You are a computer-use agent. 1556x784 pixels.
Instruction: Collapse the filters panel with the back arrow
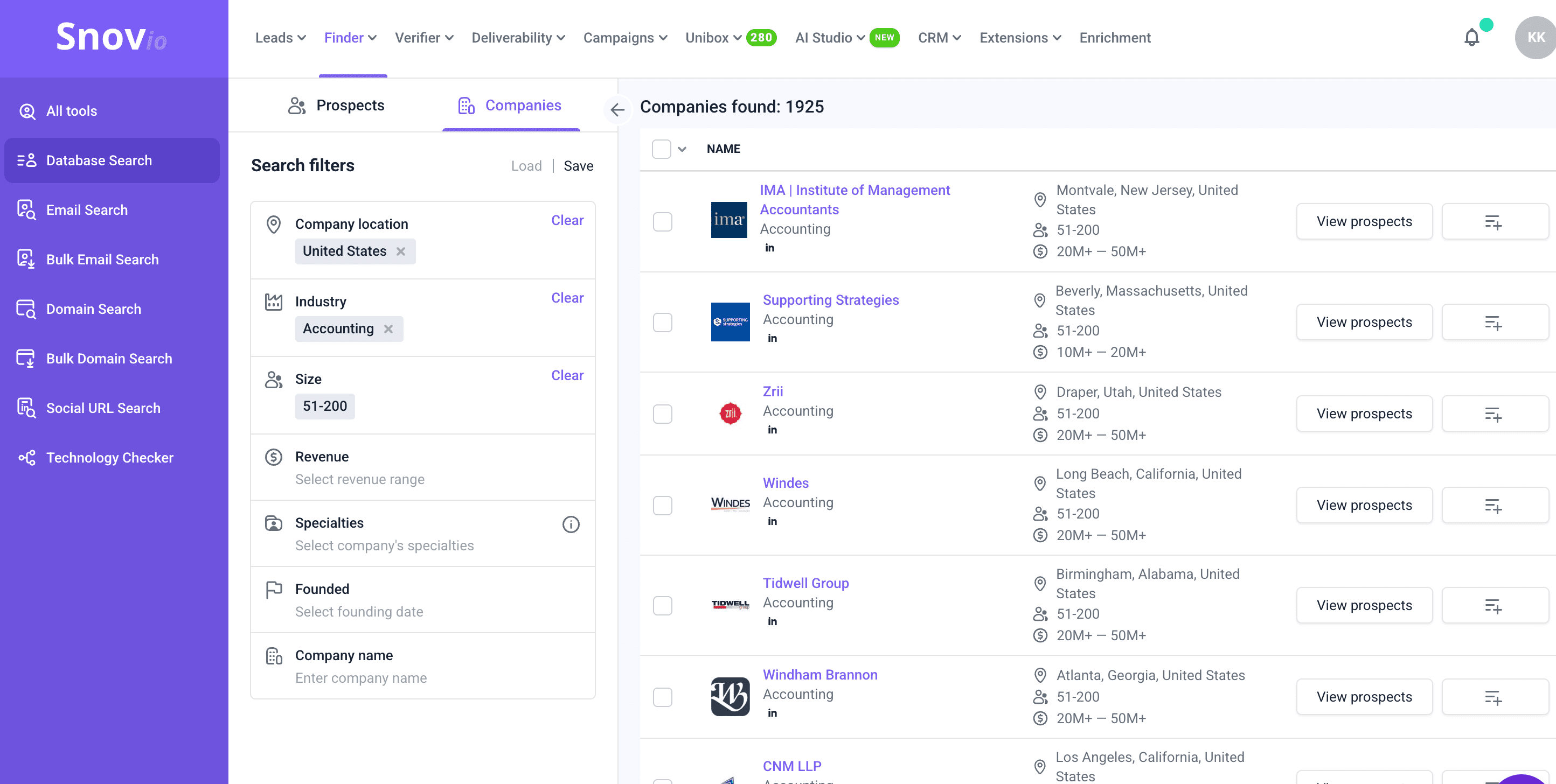coord(617,109)
